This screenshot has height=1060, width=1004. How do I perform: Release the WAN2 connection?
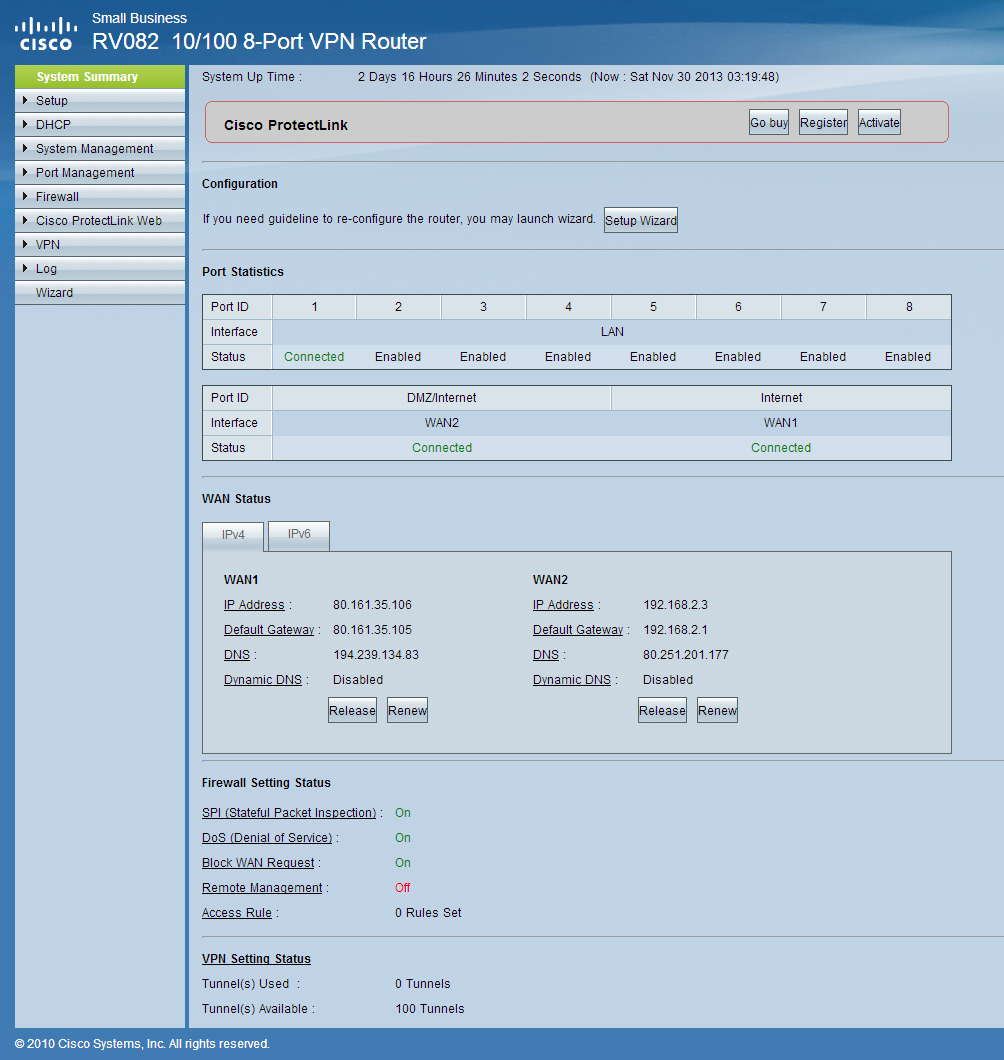tap(663, 710)
